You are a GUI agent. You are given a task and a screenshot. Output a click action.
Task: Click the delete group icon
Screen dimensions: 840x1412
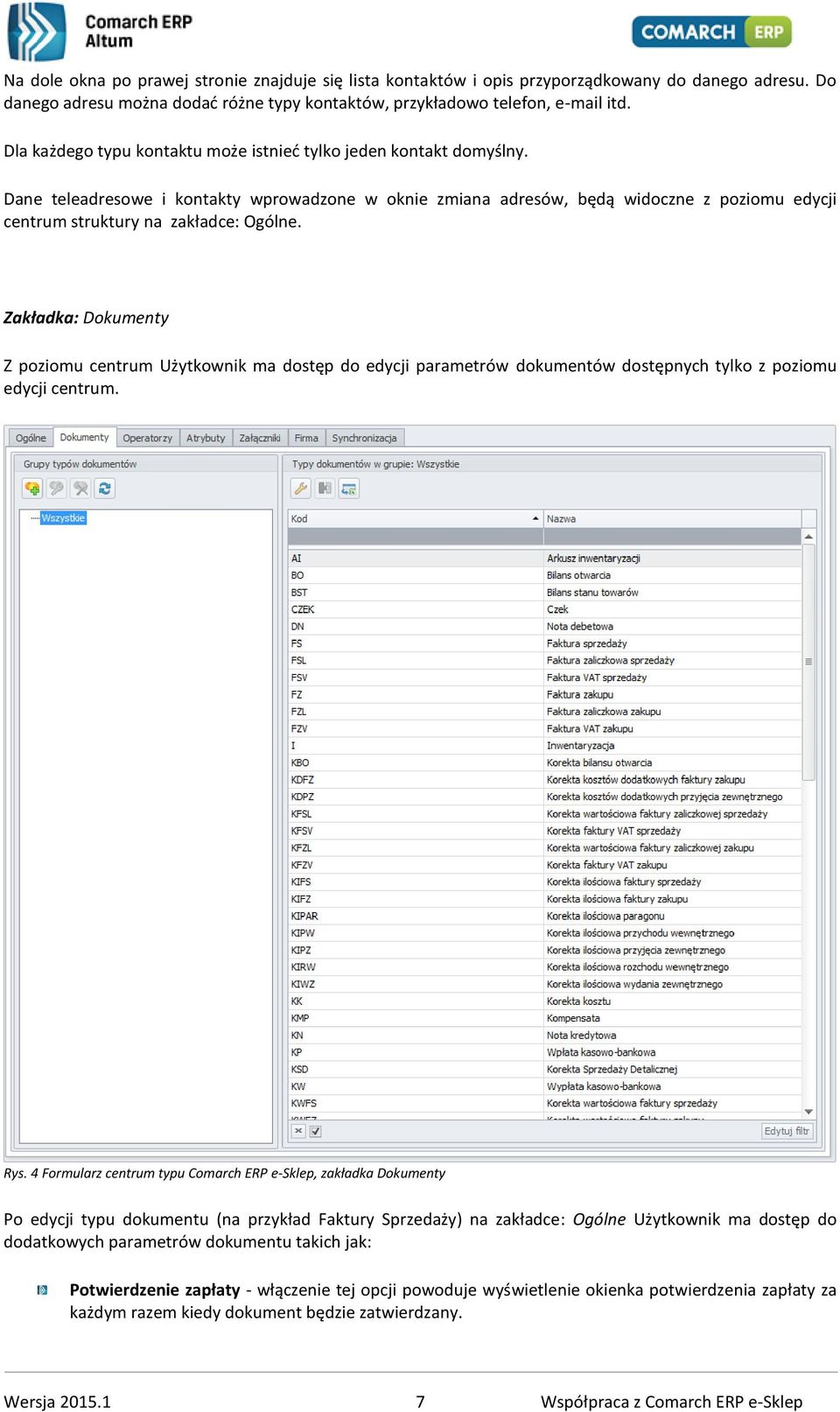pyautogui.click(x=80, y=488)
